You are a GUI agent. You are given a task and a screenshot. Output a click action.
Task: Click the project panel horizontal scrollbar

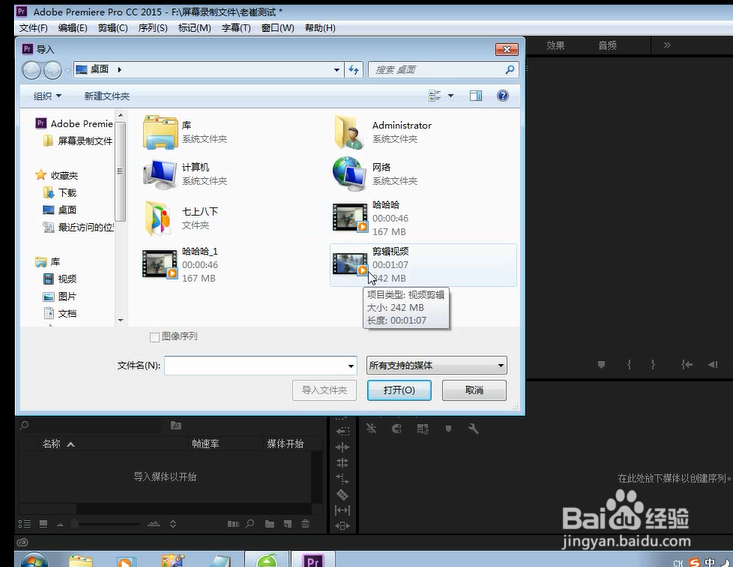tap(165, 508)
